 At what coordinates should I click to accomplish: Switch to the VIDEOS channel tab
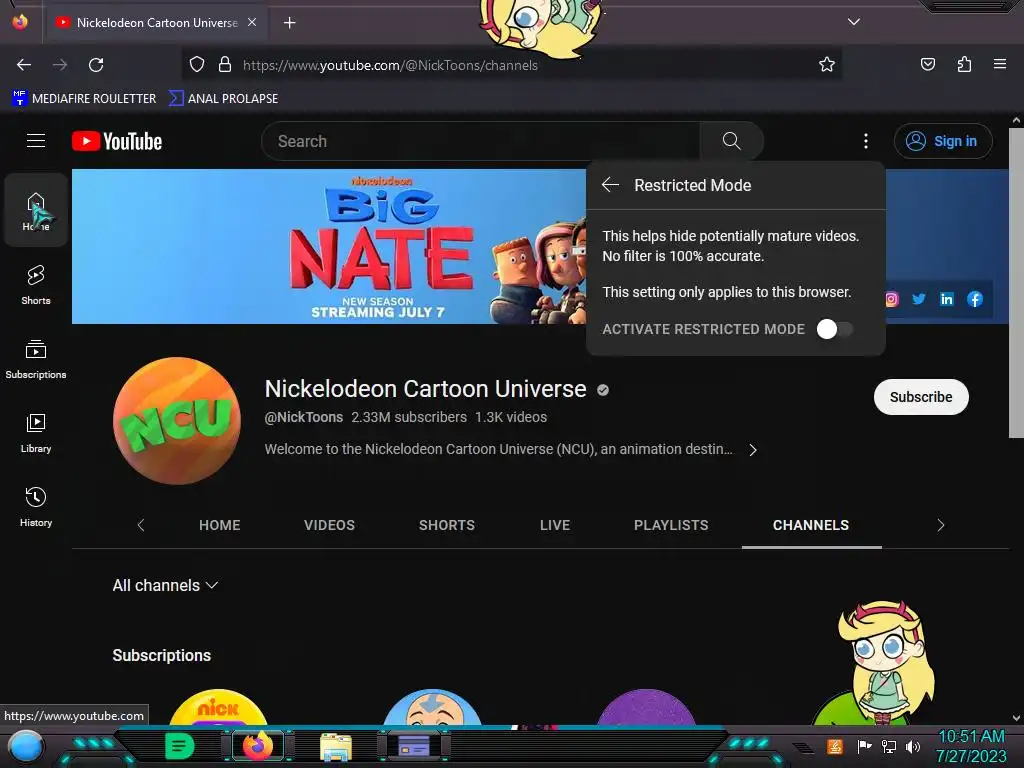pyautogui.click(x=329, y=525)
